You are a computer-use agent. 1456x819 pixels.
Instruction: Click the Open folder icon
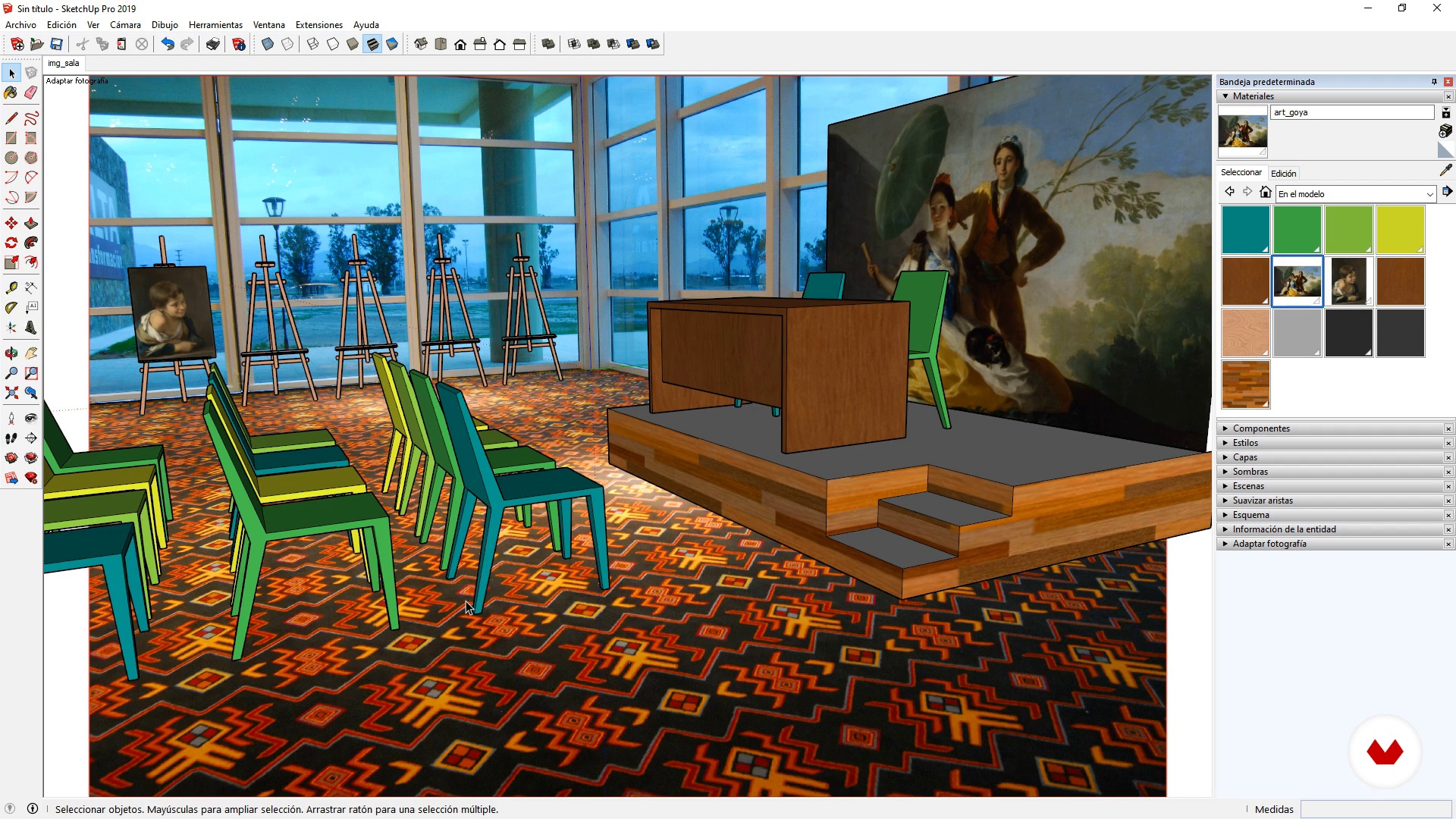[36, 44]
